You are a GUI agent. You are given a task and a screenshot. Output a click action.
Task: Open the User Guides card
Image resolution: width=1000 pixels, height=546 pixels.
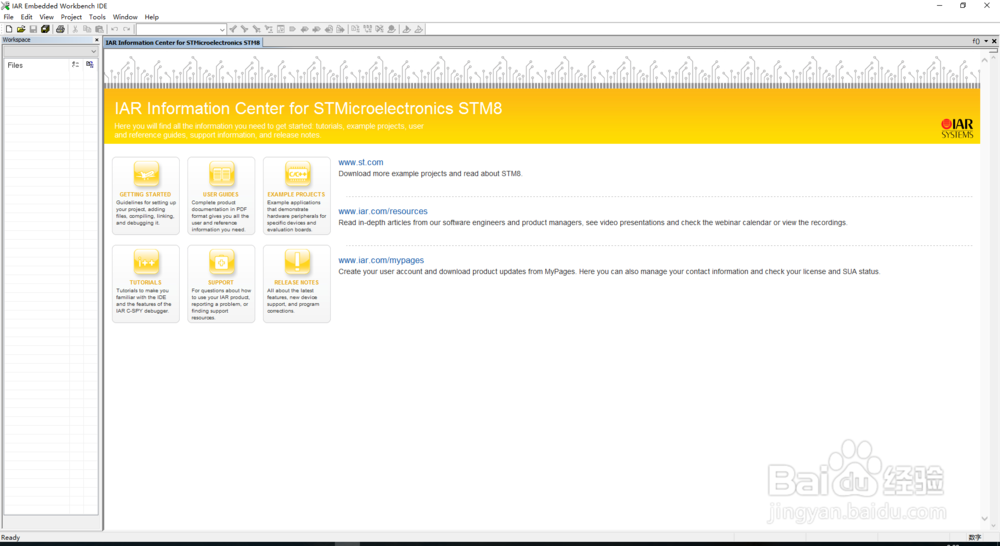click(x=221, y=196)
